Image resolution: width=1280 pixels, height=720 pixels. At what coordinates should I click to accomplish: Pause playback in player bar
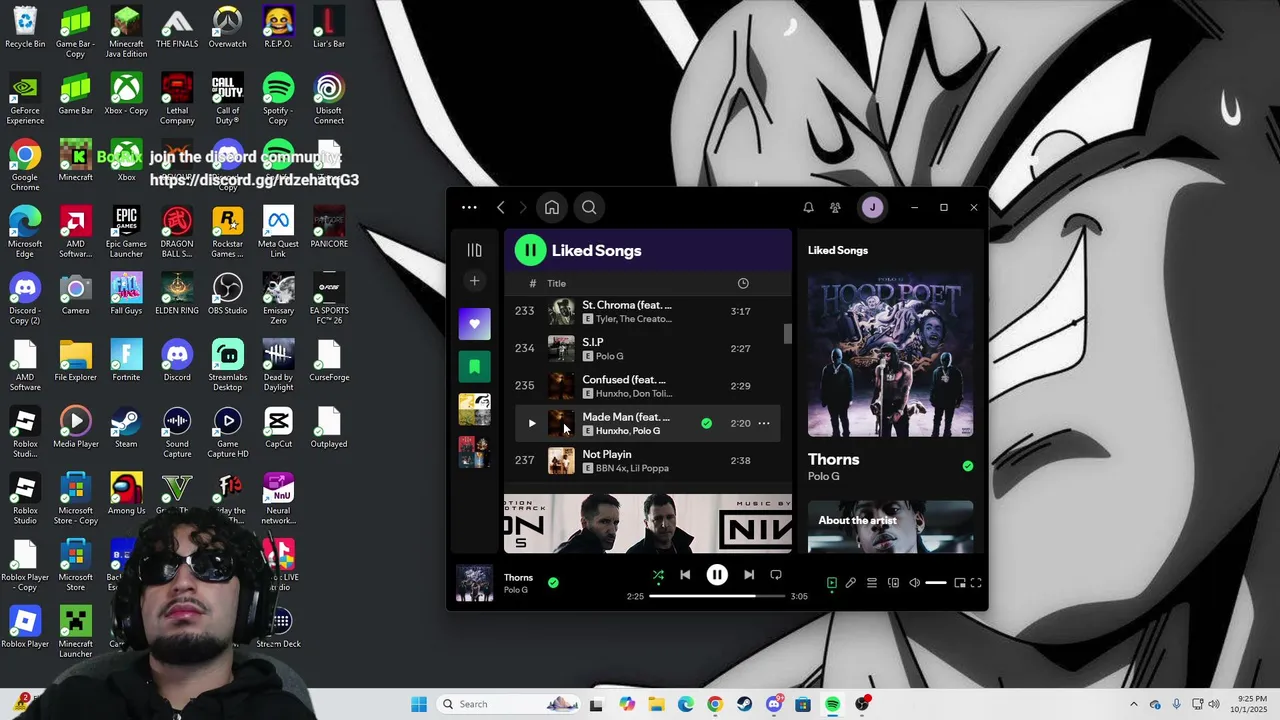pos(717,575)
